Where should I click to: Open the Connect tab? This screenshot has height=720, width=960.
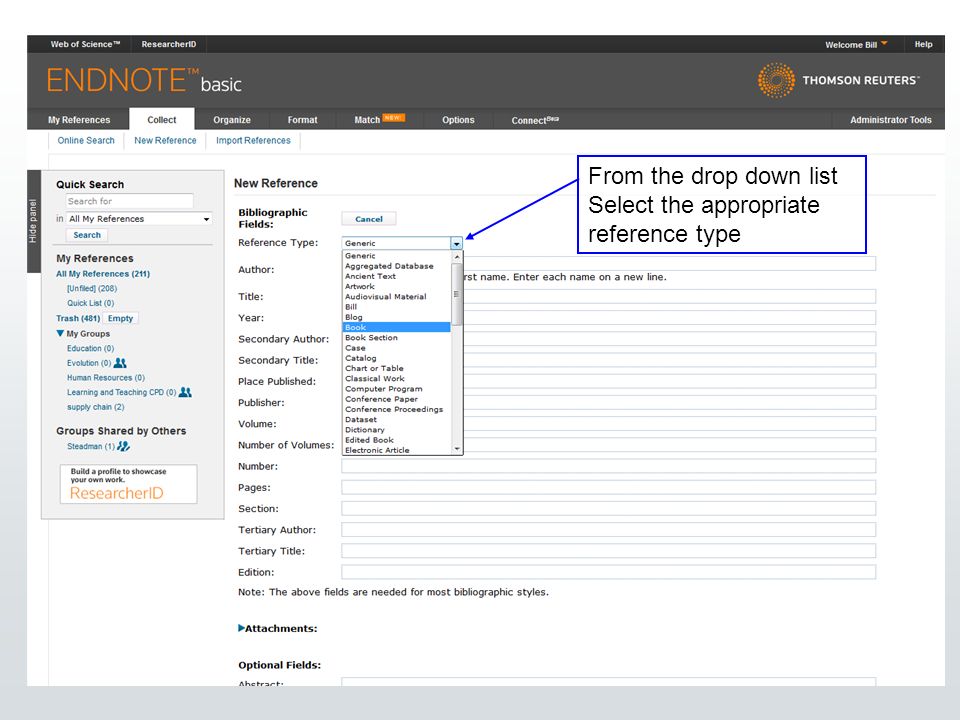click(x=535, y=120)
